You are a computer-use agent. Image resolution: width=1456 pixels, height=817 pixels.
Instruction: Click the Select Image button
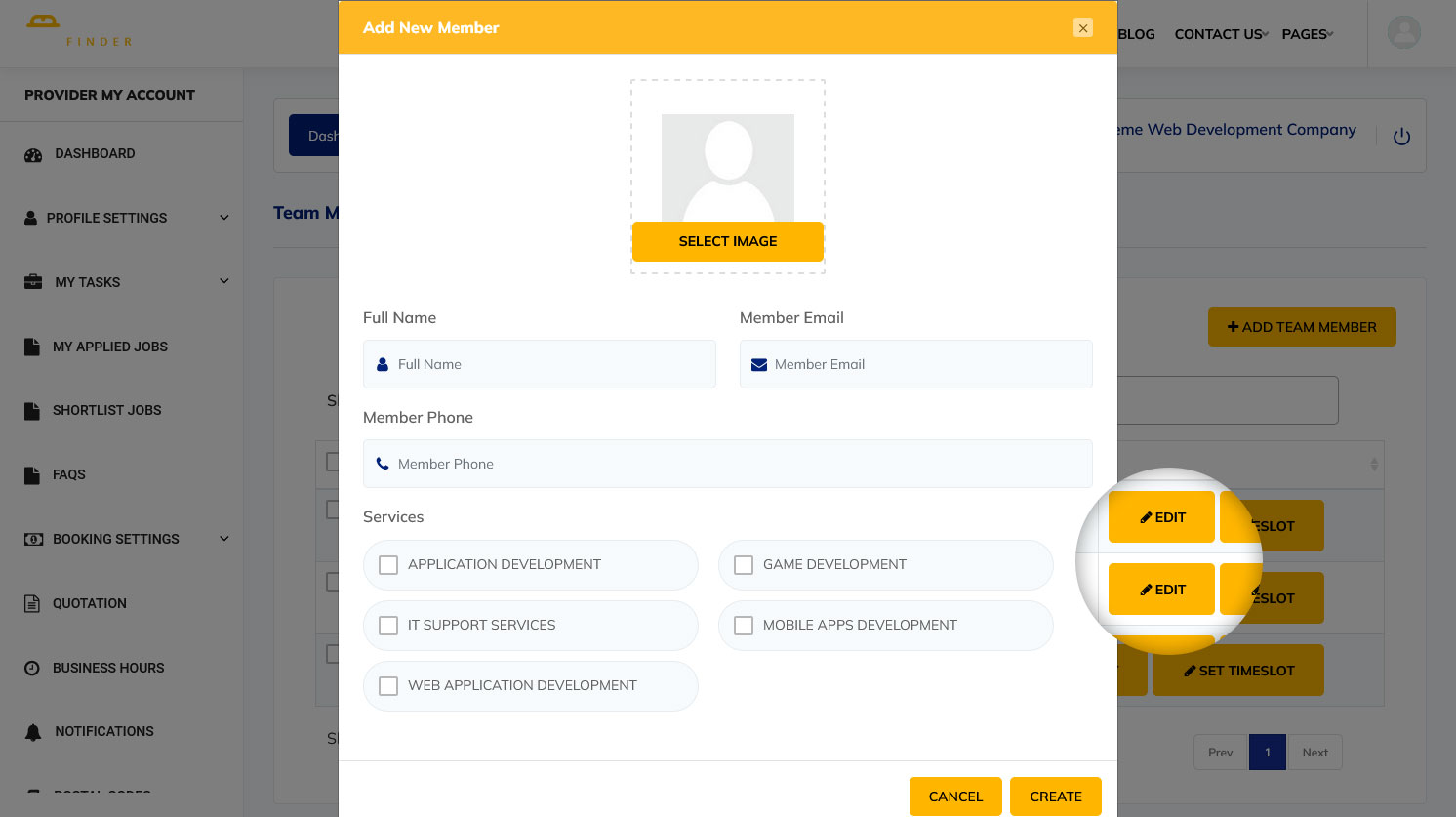pos(728,241)
